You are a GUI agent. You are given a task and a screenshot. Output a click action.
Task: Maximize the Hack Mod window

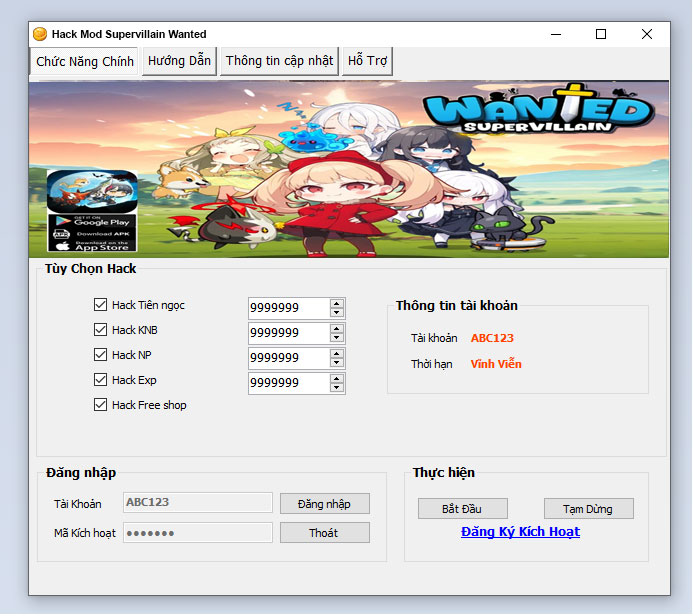pyautogui.click(x=601, y=34)
